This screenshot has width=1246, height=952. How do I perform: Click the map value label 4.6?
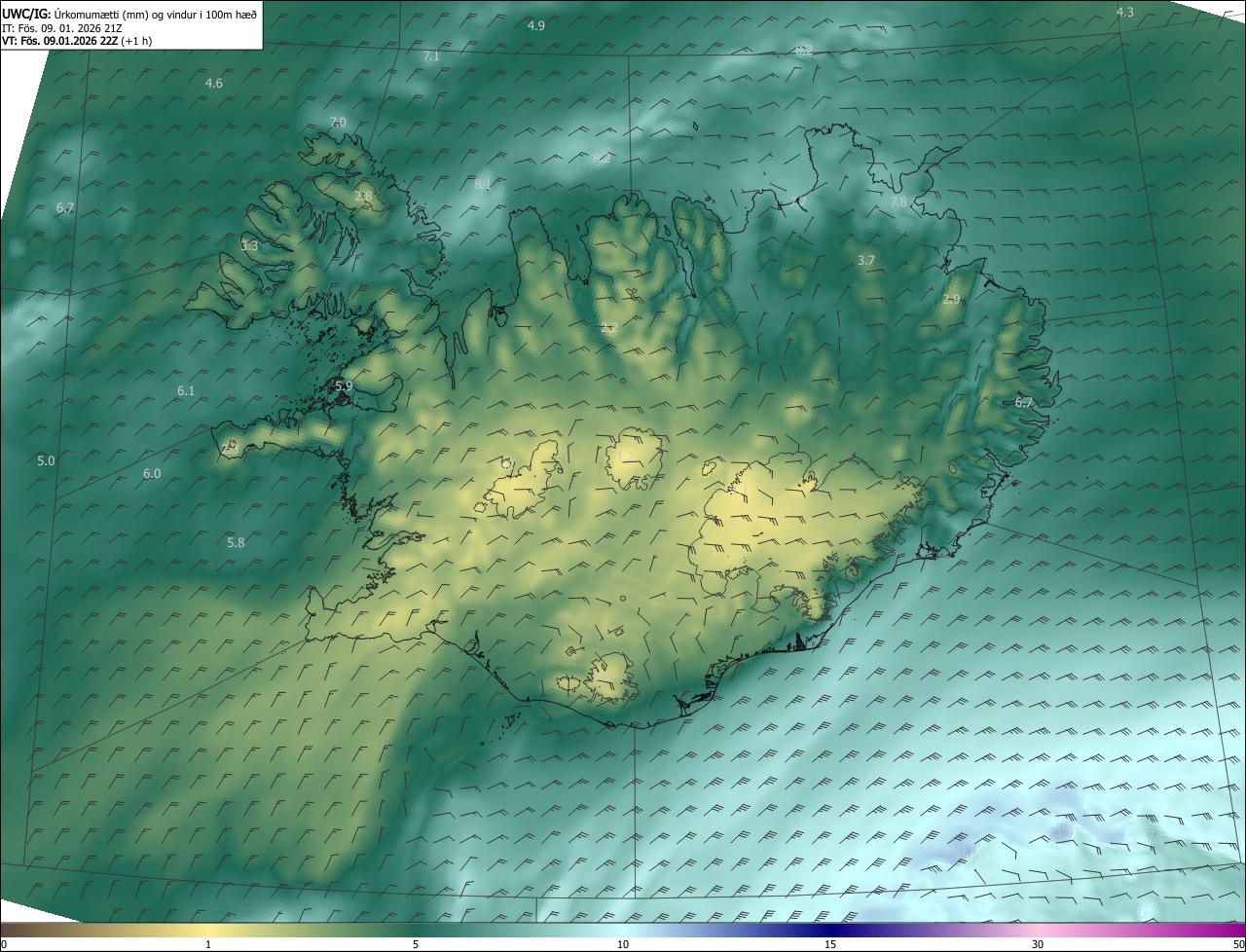pos(213,84)
